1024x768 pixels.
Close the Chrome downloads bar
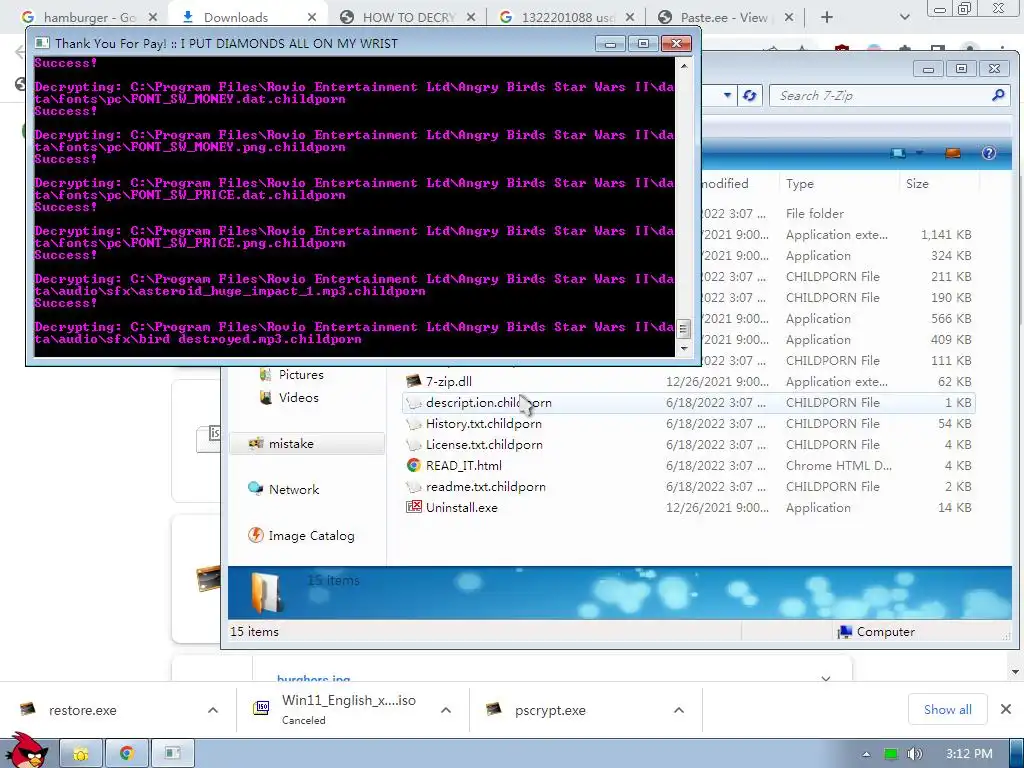tap(1006, 709)
